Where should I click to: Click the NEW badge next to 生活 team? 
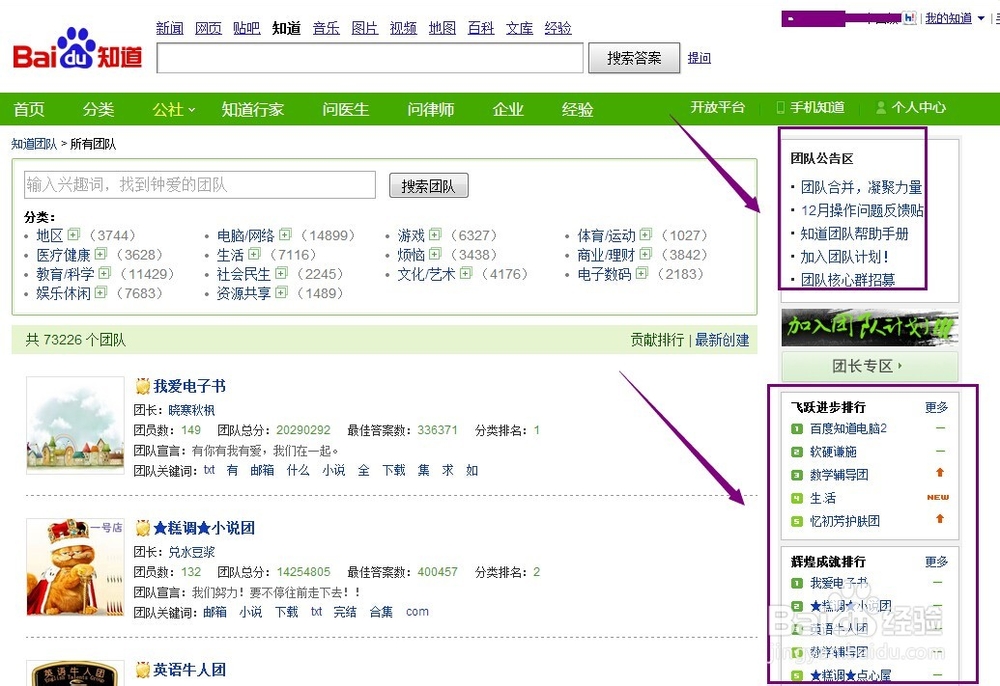pos(938,497)
